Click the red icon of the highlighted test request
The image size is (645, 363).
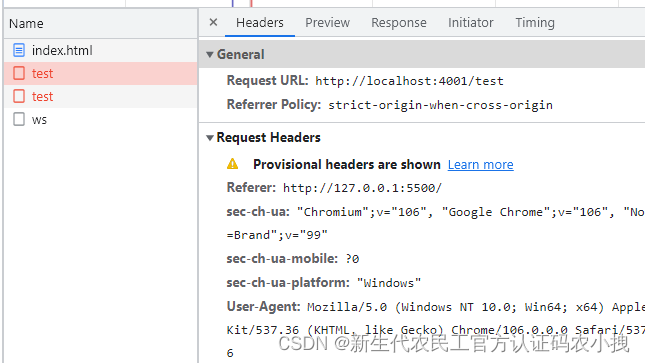click(19, 73)
